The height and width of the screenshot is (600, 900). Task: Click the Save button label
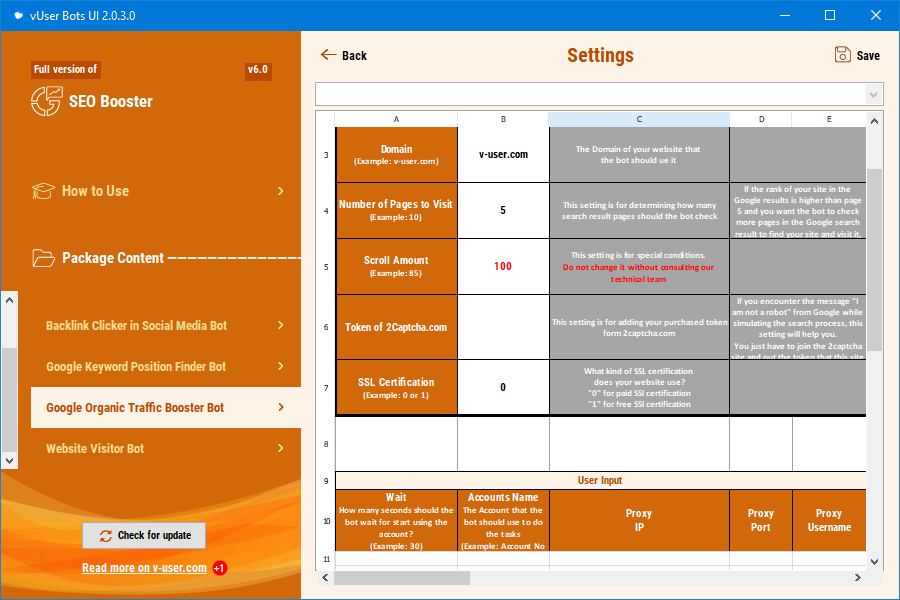click(868, 56)
